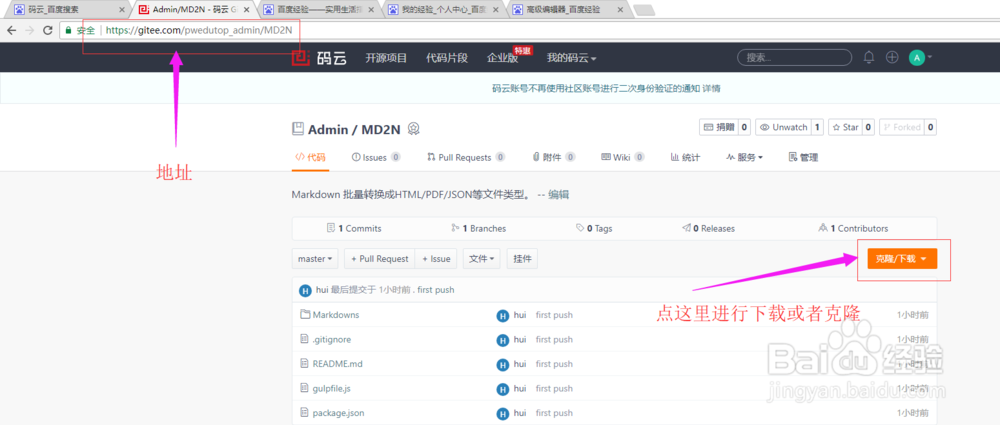Open a new browser tab
Image resolution: width=1000 pixels, height=425 pixels.
pos(644,10)
